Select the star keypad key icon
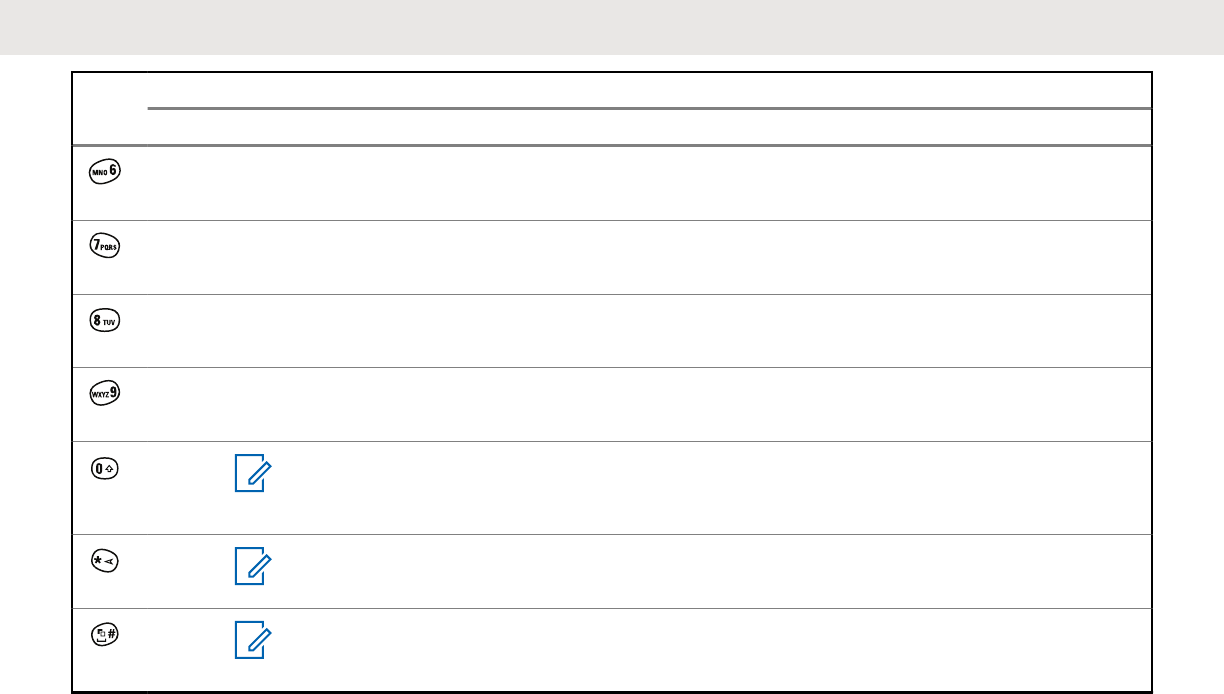 tap(103, 560)
